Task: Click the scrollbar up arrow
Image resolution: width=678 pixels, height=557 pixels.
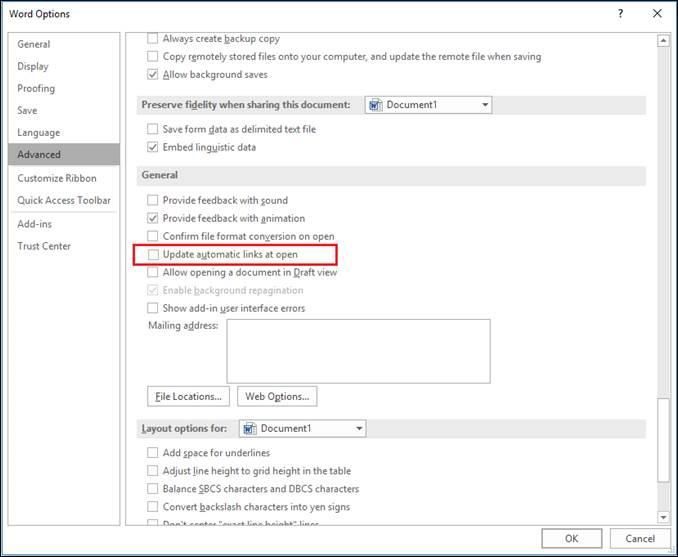Action: tap(662, 41)
